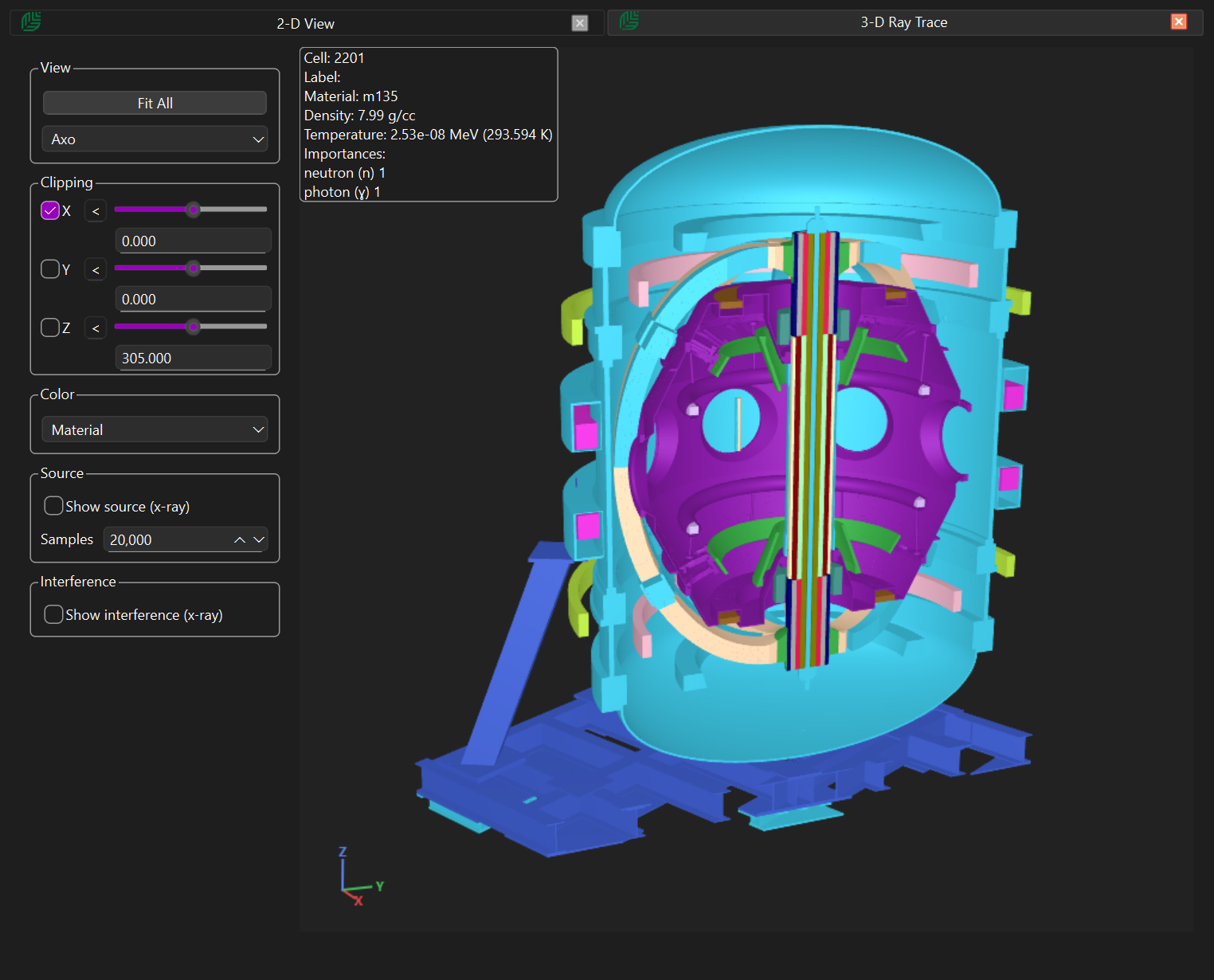Decrease Samples with down arrow

click(x=259, y=539)
